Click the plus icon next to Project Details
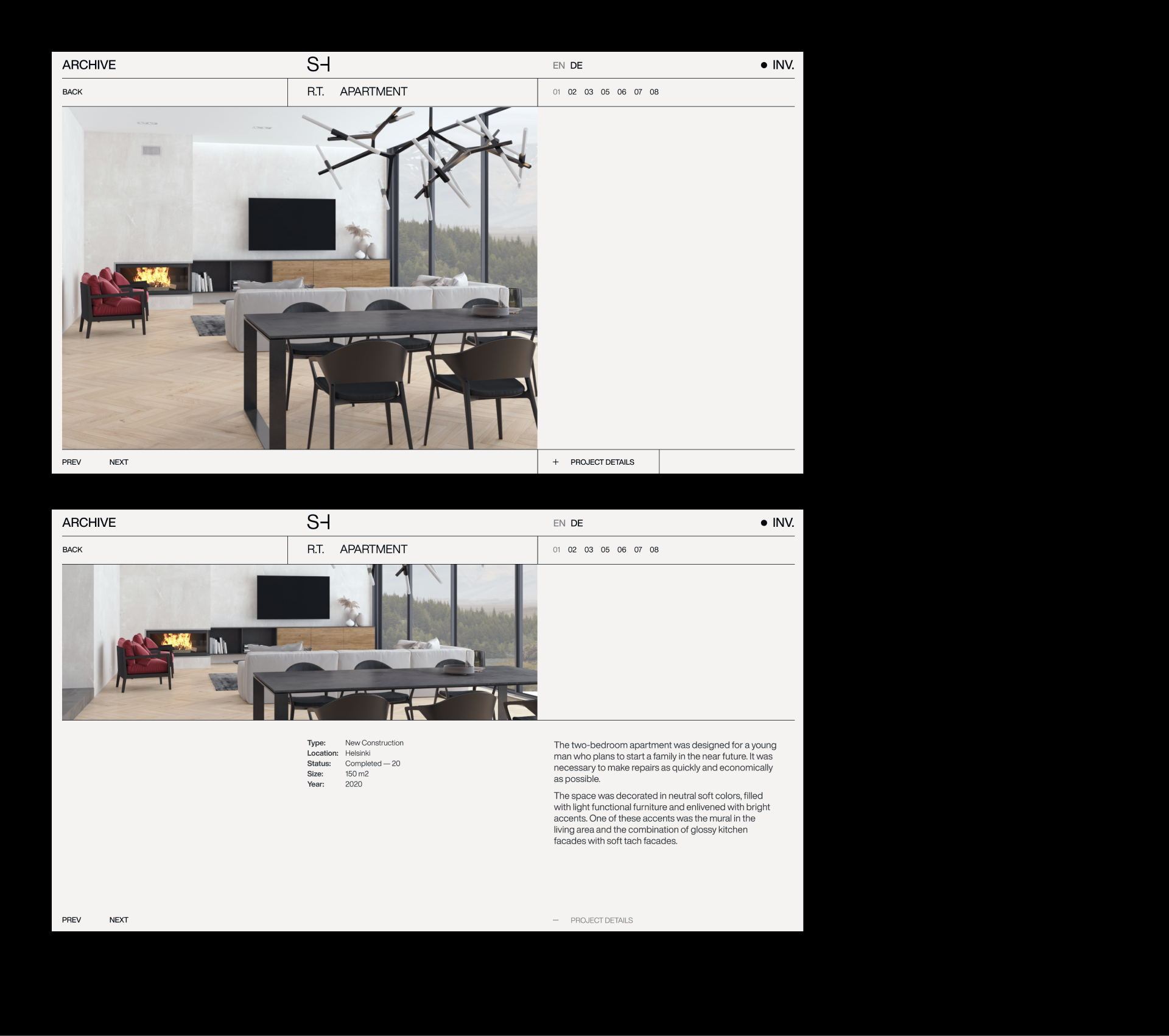 pos(555,462)
